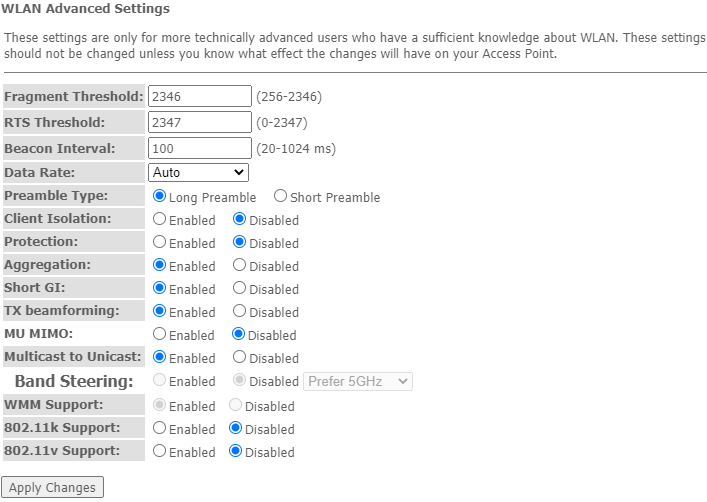Select Short Preamble radio button

tap(281, 197)
